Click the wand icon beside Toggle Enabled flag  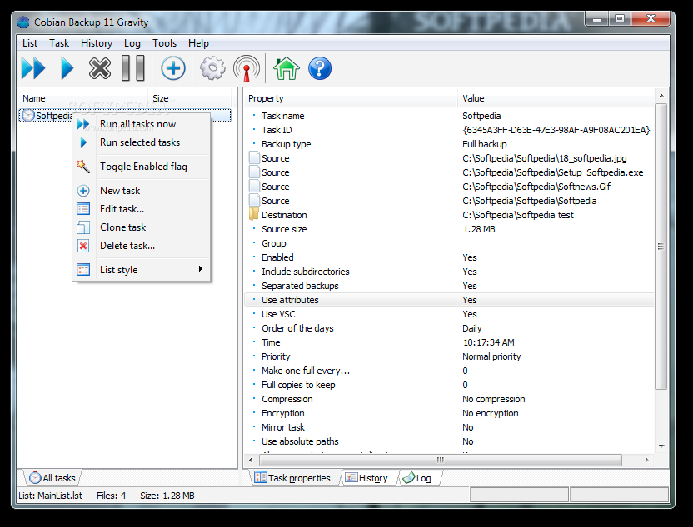pos(83,167)
